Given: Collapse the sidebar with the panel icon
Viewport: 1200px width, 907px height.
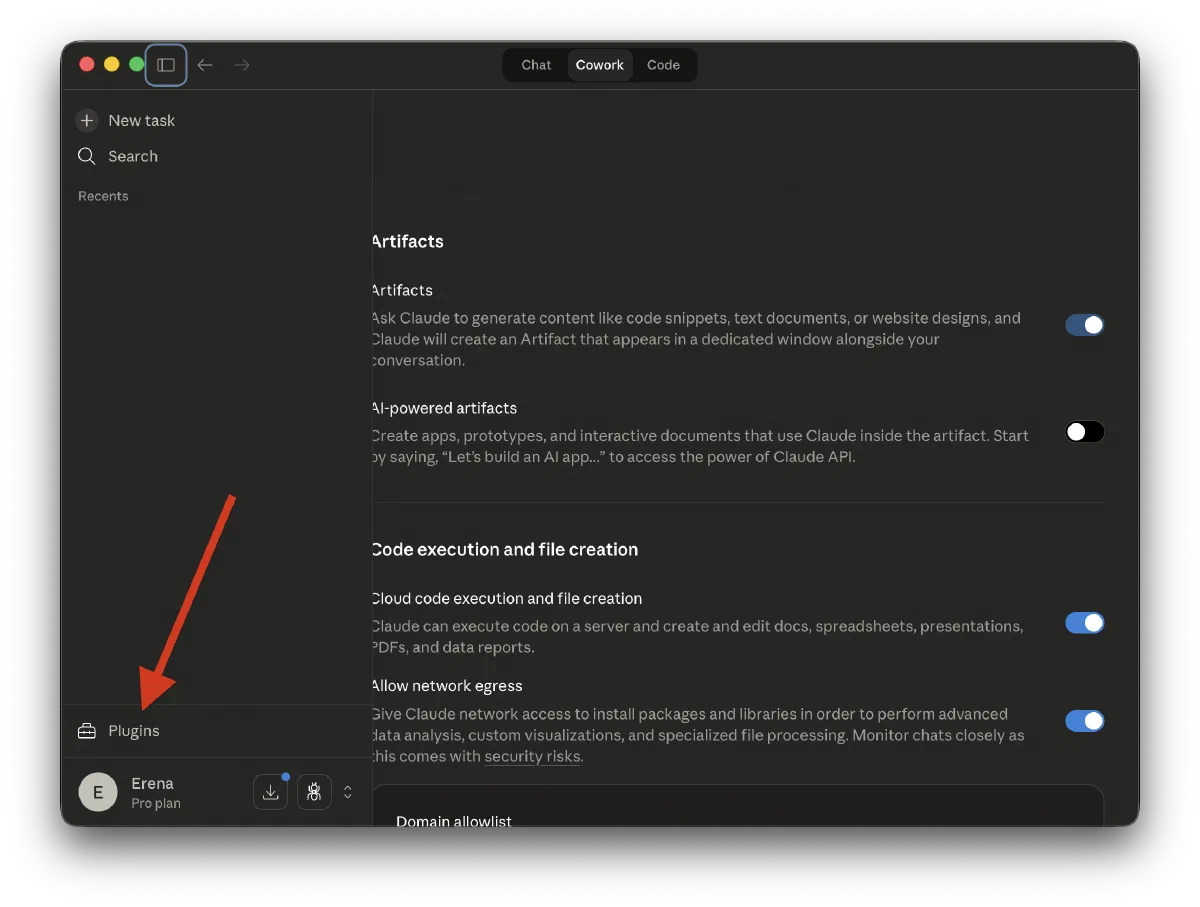Looking at the screenshot, I should click(166, 65).
